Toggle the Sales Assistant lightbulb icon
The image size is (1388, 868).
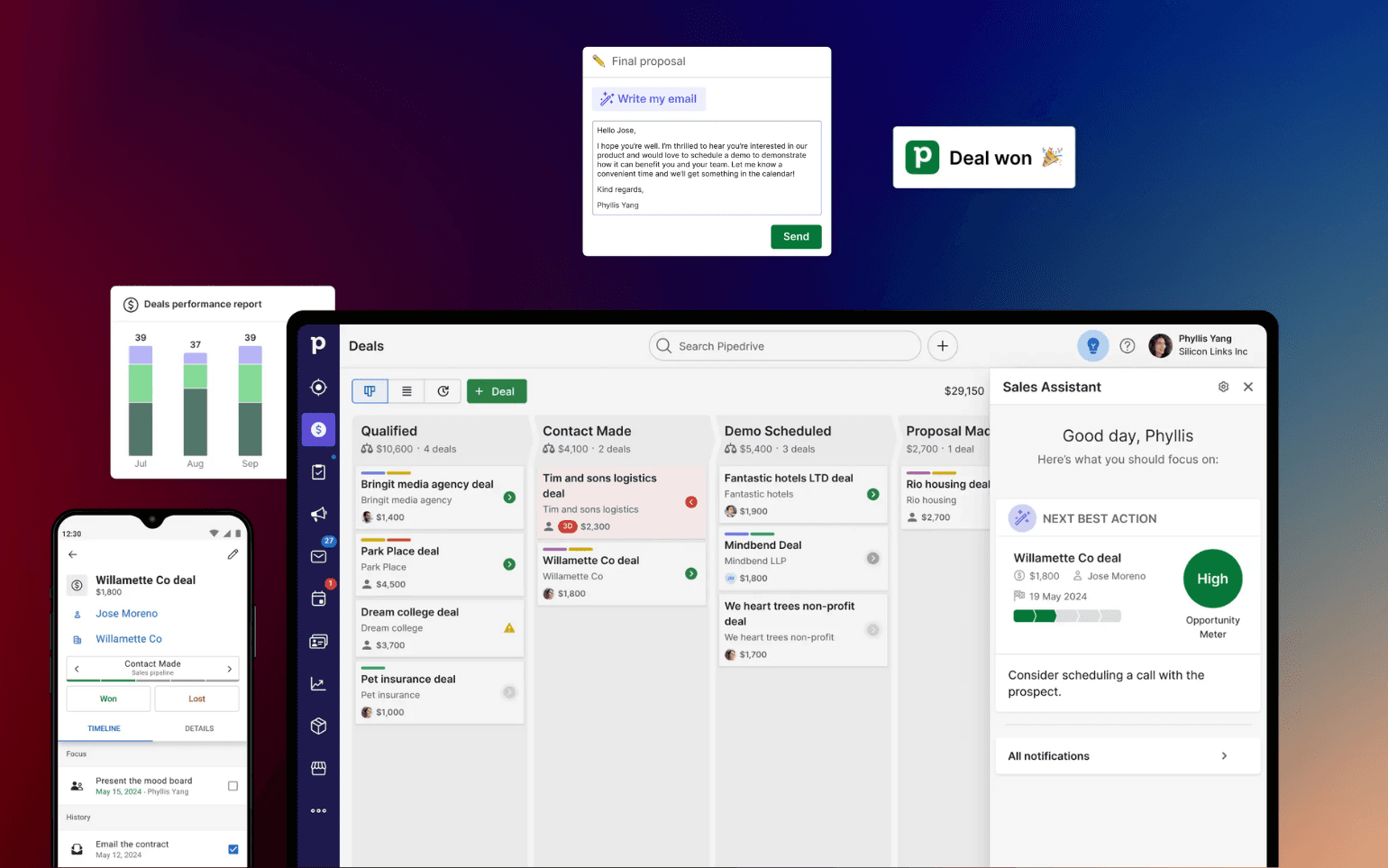click(1093, 346)
